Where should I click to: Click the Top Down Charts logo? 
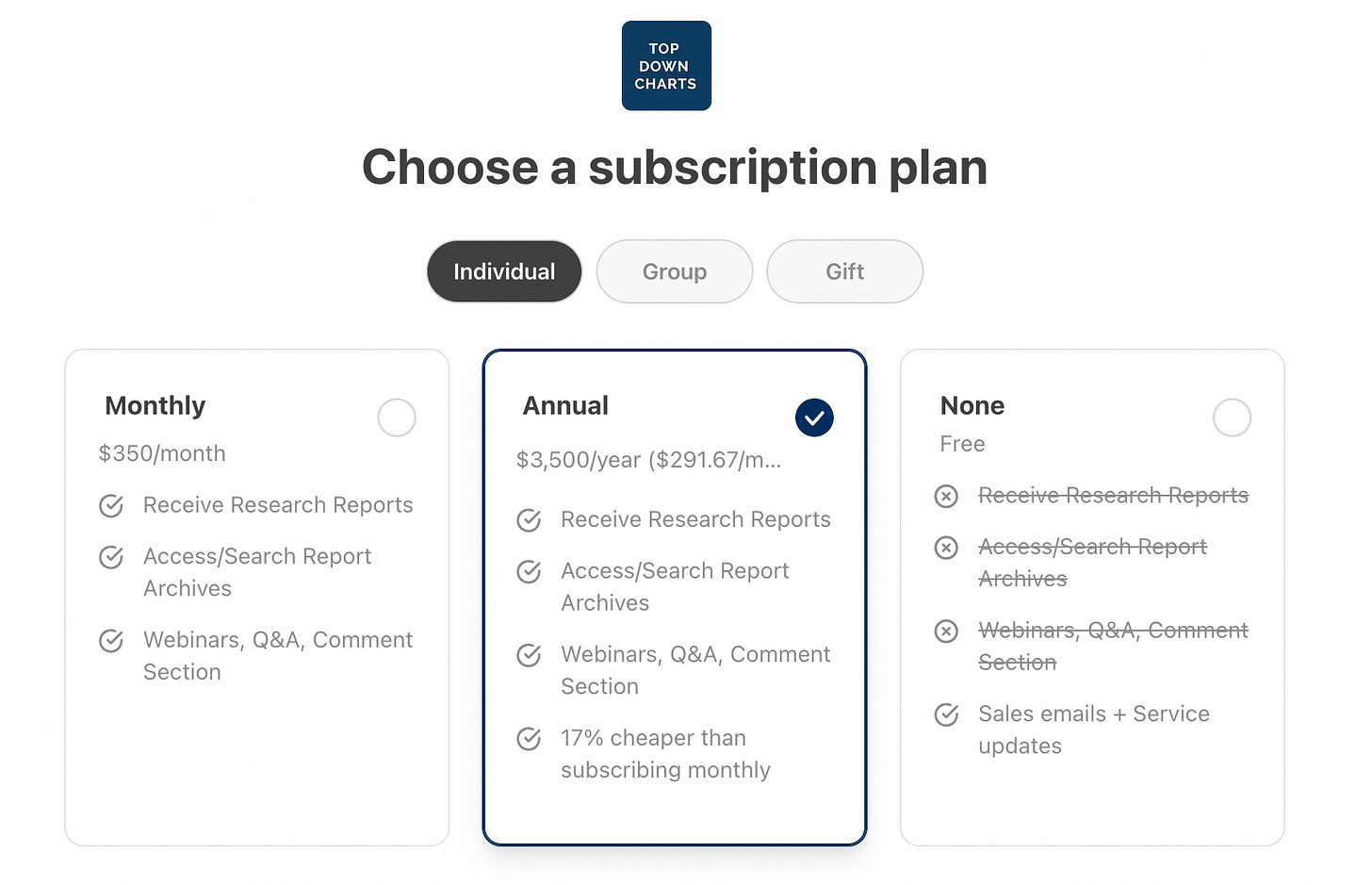(666, 65)
